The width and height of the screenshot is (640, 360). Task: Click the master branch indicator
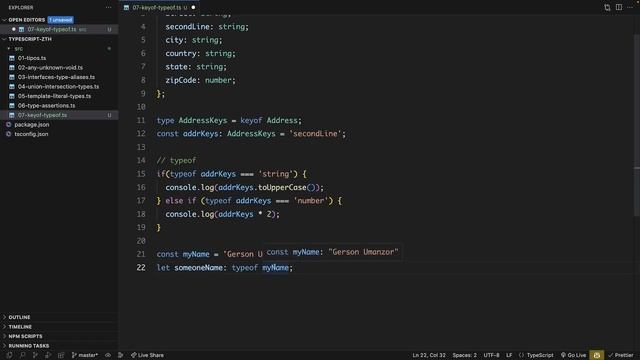(85, 355)
